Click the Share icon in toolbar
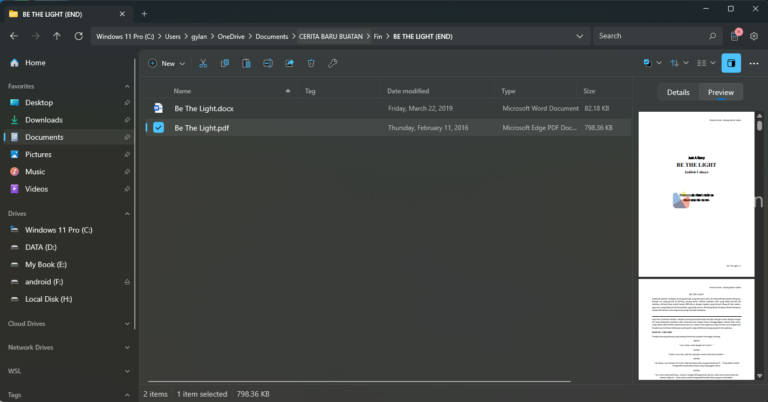 point(289,63)
